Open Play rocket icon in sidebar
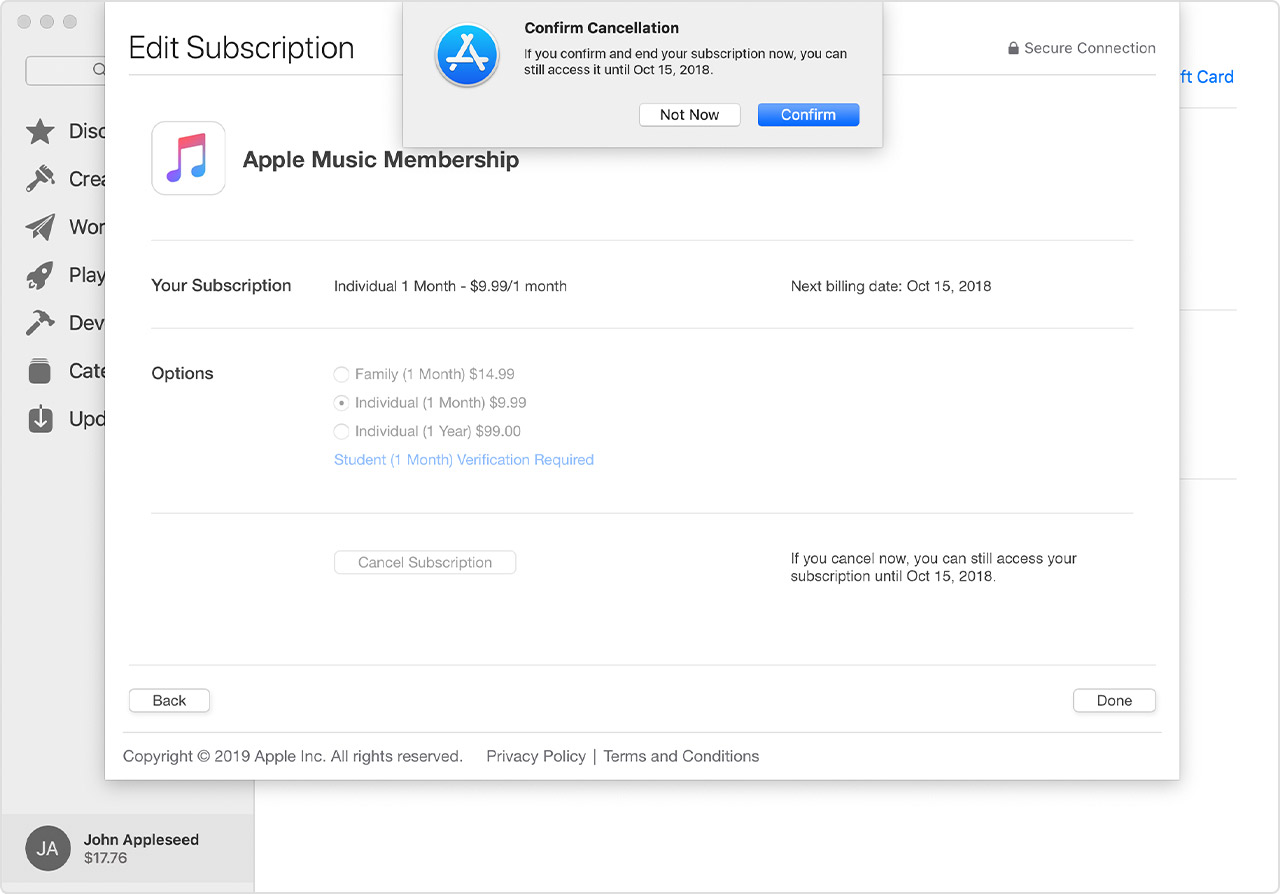The height and width of the screenshot is (894, 1280). (40, 275)
